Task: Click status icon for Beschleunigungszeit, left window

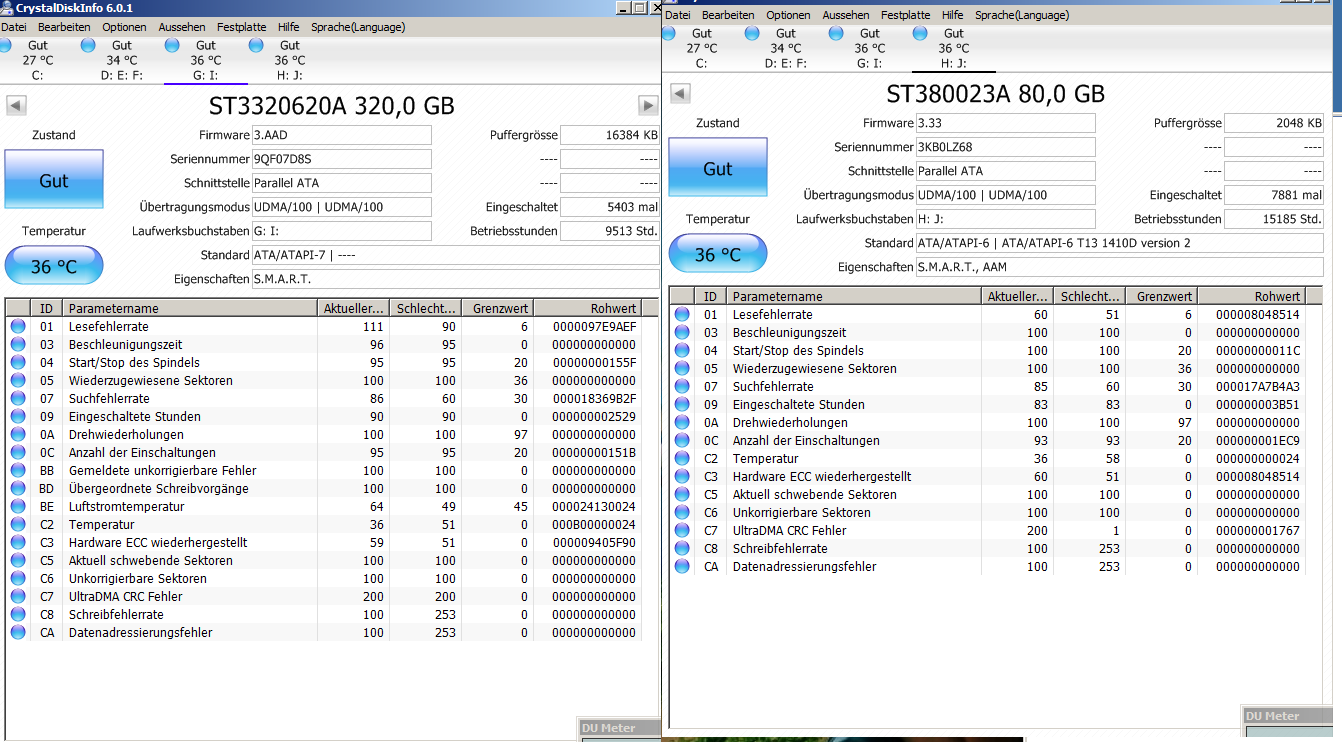Action: pos(18,344)
